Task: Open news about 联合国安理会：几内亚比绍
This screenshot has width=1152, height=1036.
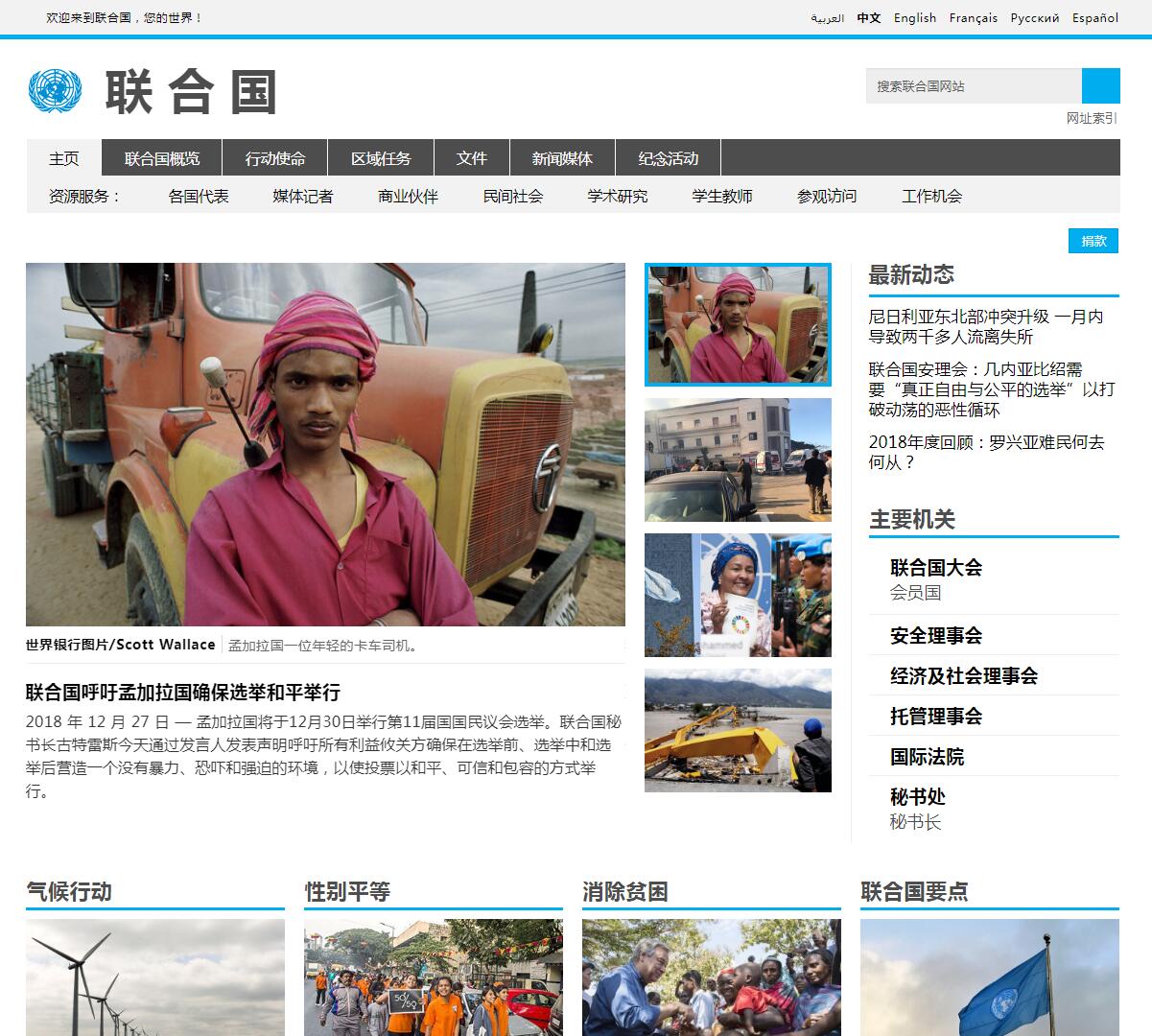Action: click(x=992, y=389)
